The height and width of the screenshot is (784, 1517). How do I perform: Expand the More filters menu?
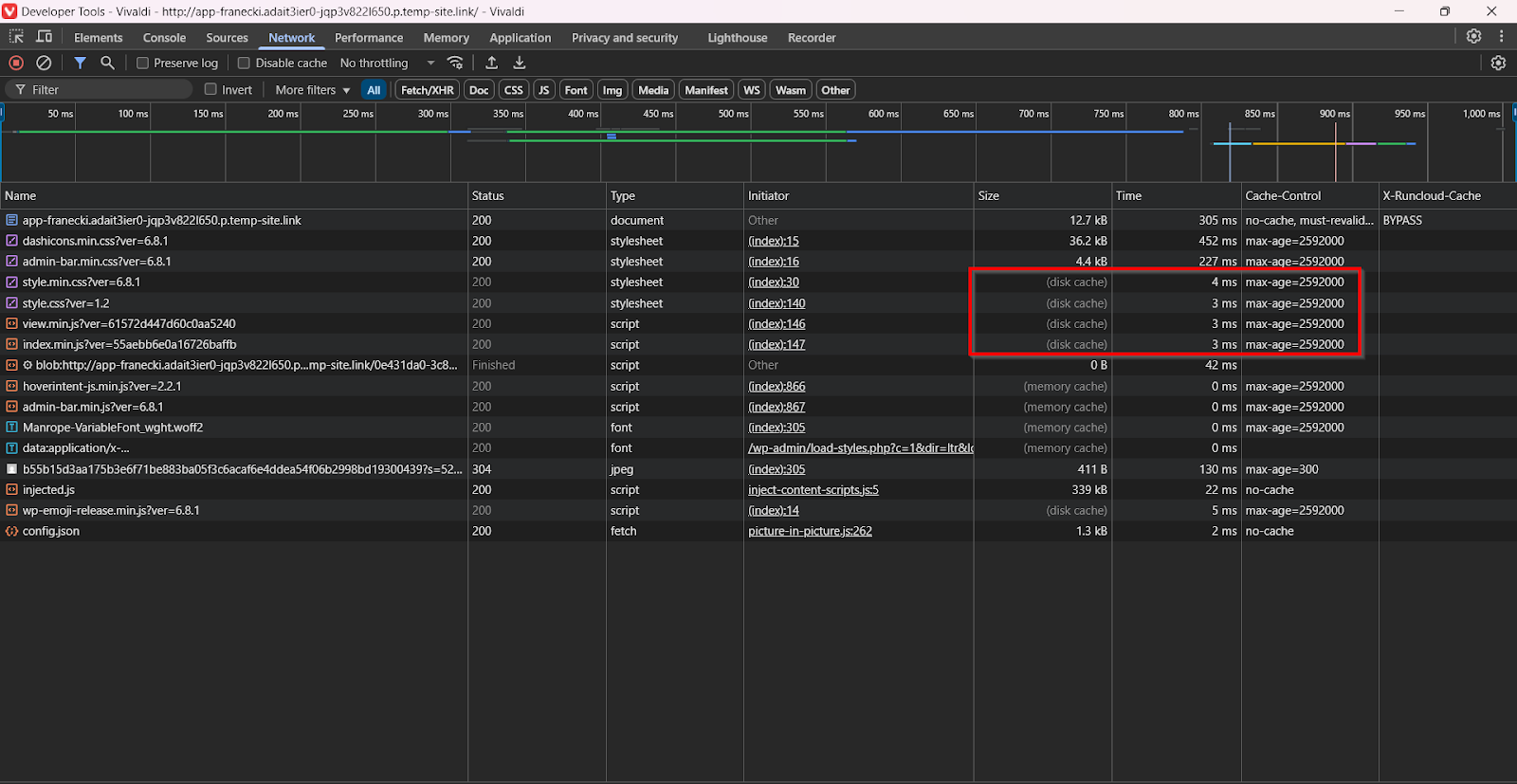[312, 90]
